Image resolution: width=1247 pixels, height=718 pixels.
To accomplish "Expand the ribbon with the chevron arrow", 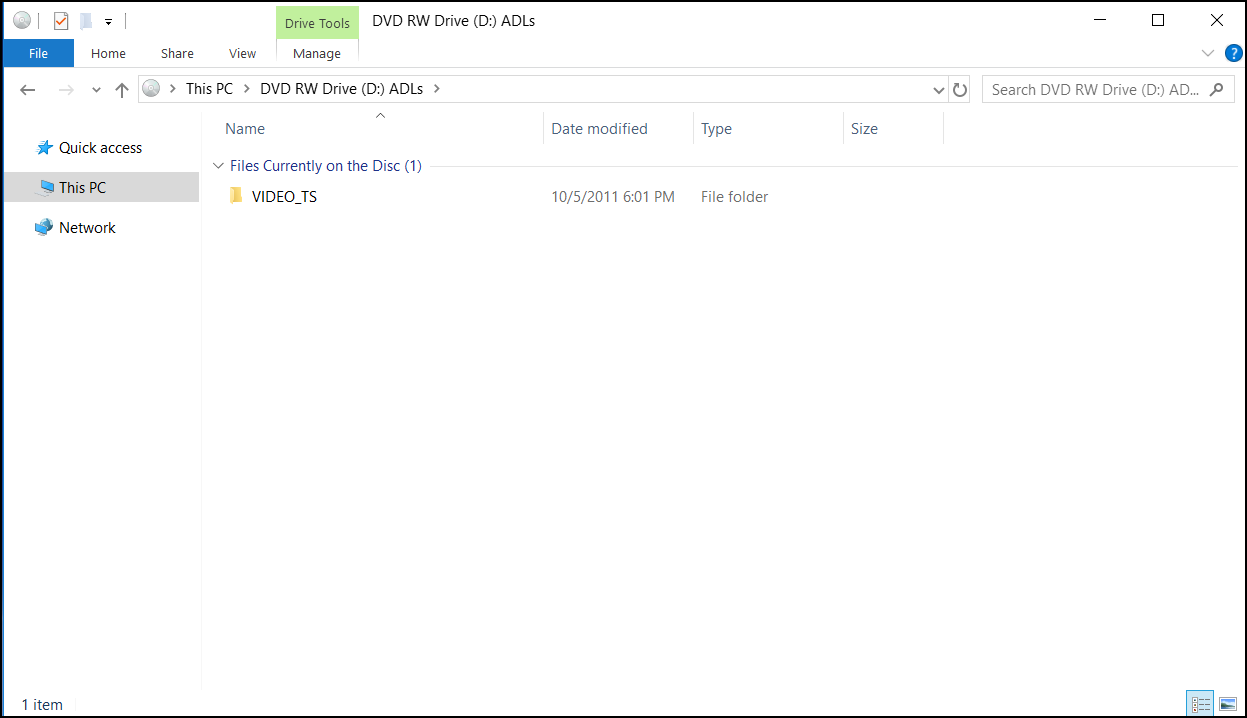I will (1208, 53).
